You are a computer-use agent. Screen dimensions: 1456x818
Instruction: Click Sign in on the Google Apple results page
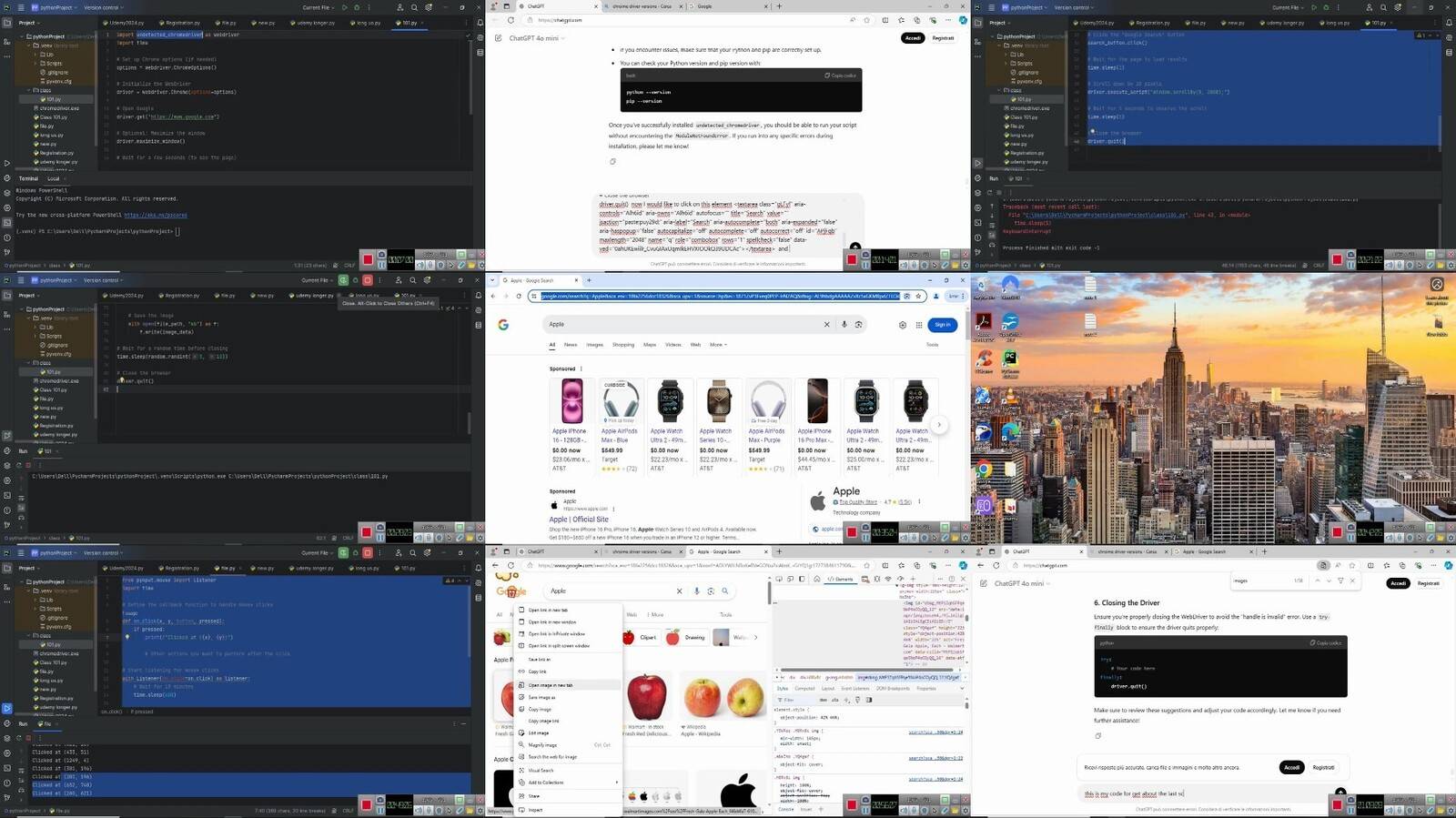(942, 324)
